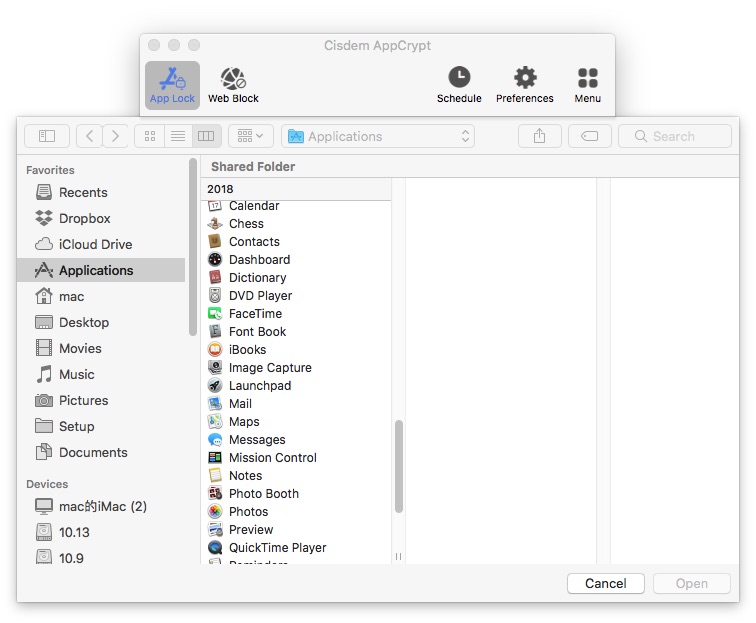The image size is (756, 623).
Task: Open Documents in the sidebar
Action: tap(101, 453)
